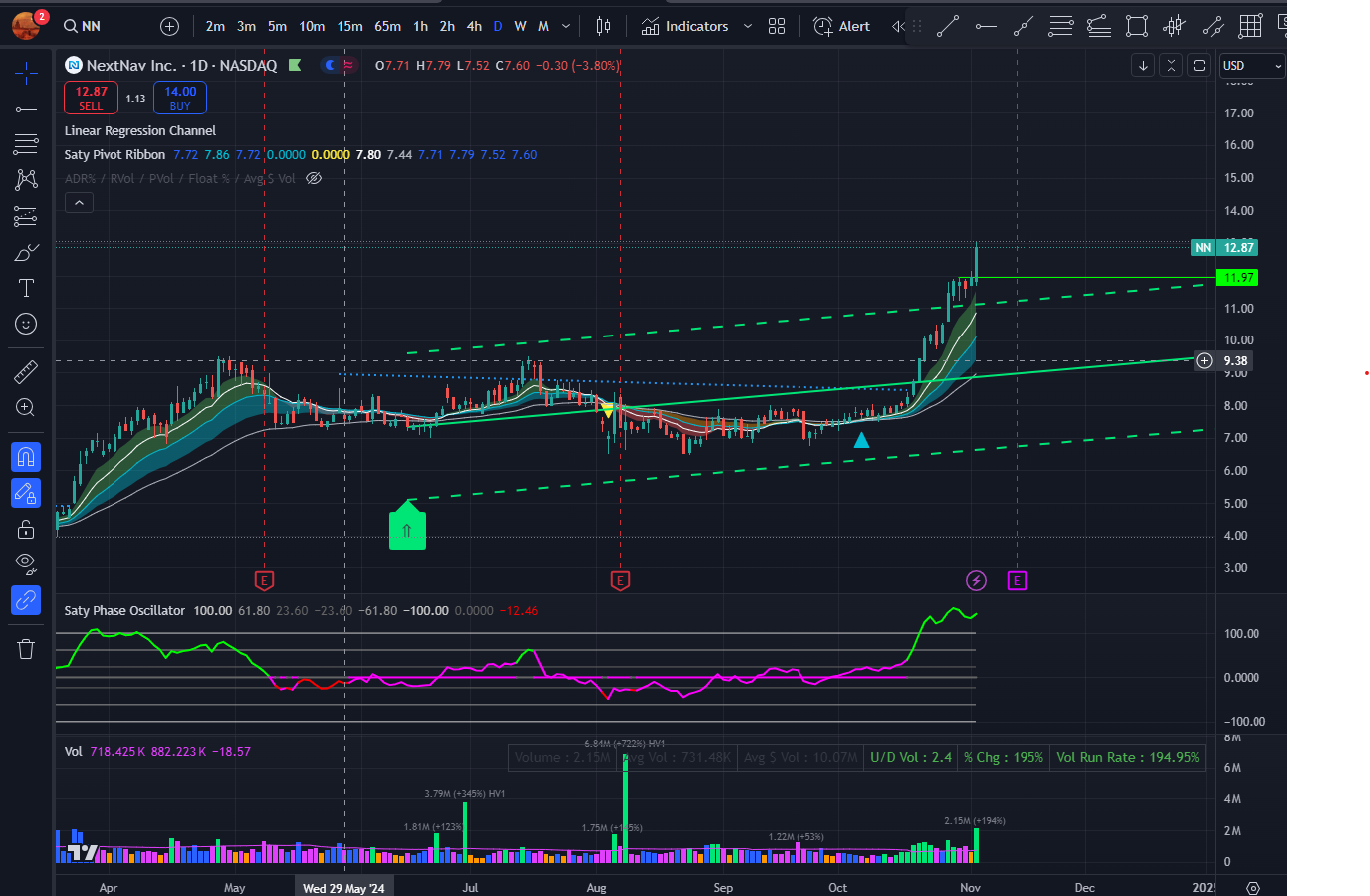Open the user profile avatar menu
This screenshot has height=896, width=1370.
coord(26,25)
